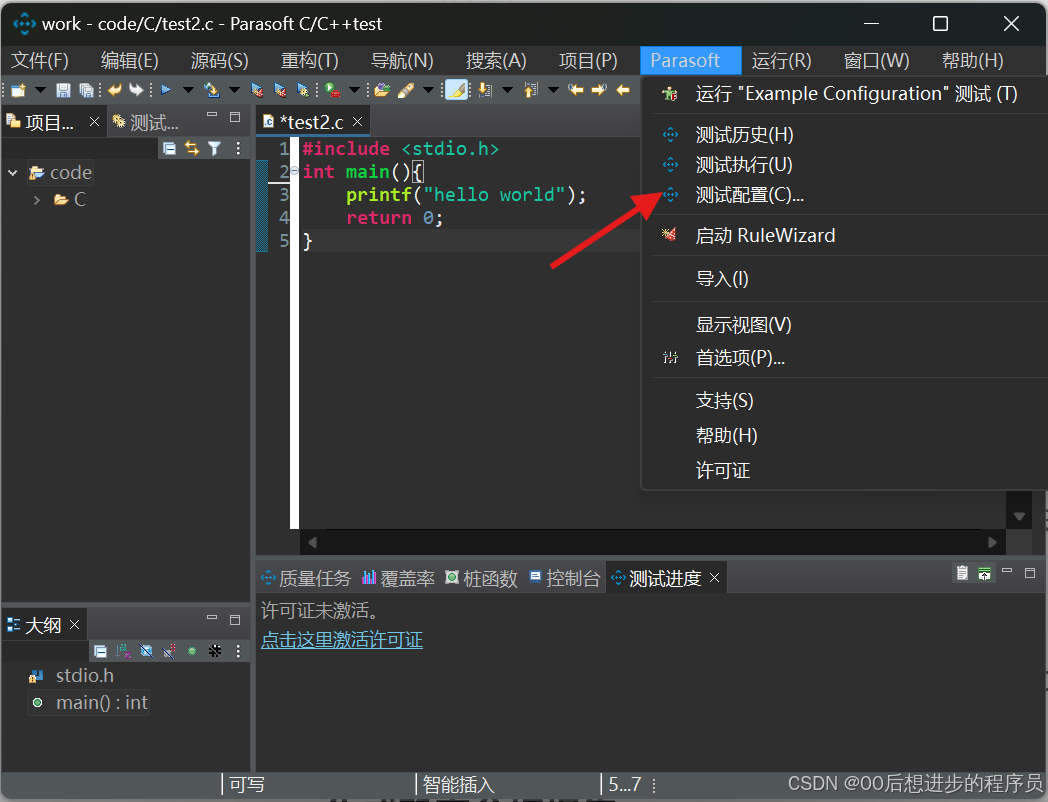Image resolution: width=1048 pixels, height=802 pixels.
Task: Collapse all in project explorer panel
Action: coord(170,148)
